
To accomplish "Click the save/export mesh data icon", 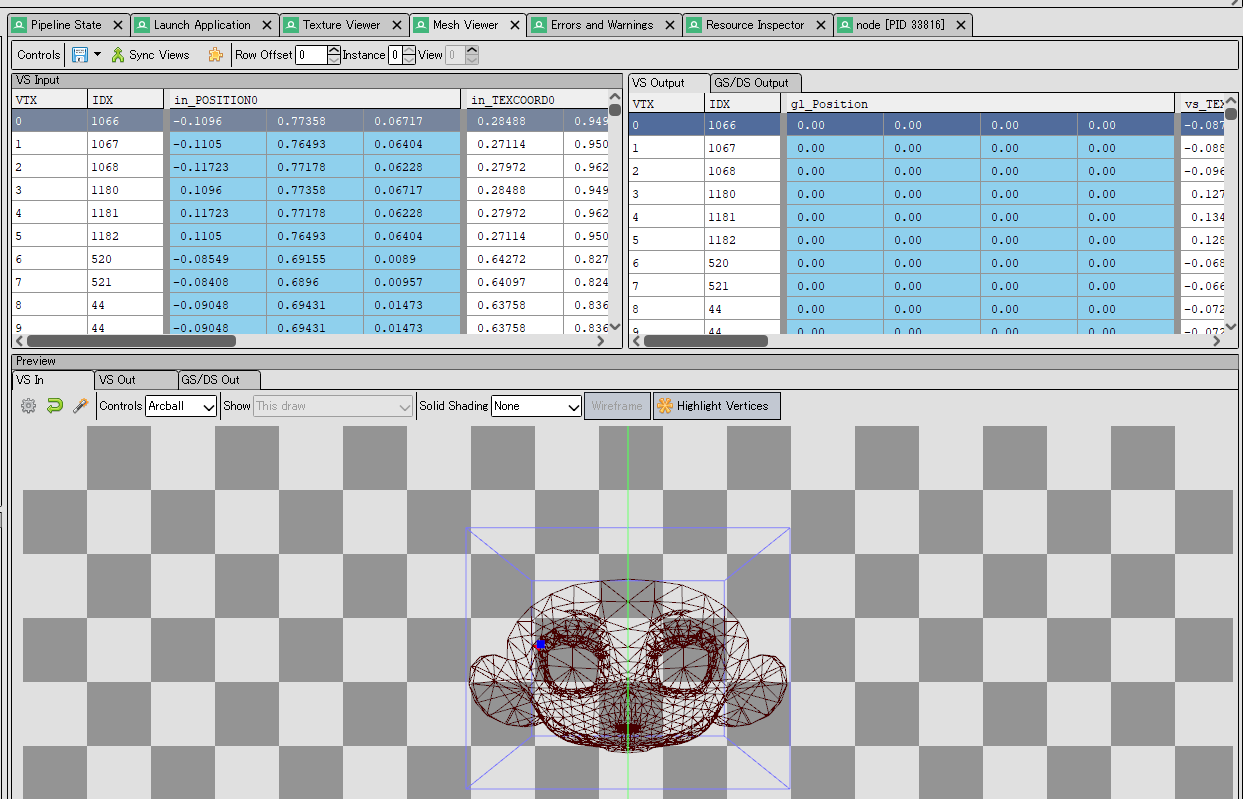I will (80, 55).
